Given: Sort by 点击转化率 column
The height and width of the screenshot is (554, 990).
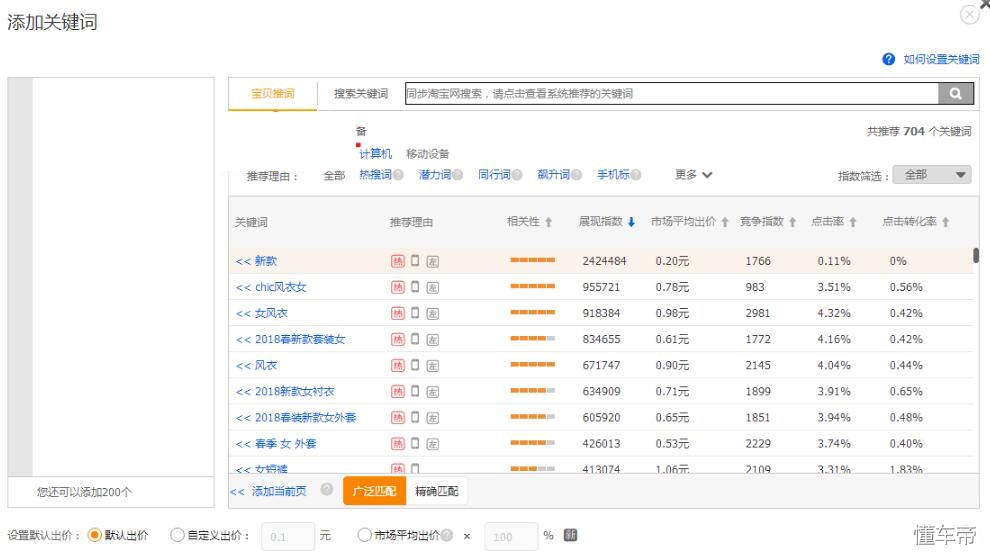Looking at the screenshot, I should click(x=915, y=222).
